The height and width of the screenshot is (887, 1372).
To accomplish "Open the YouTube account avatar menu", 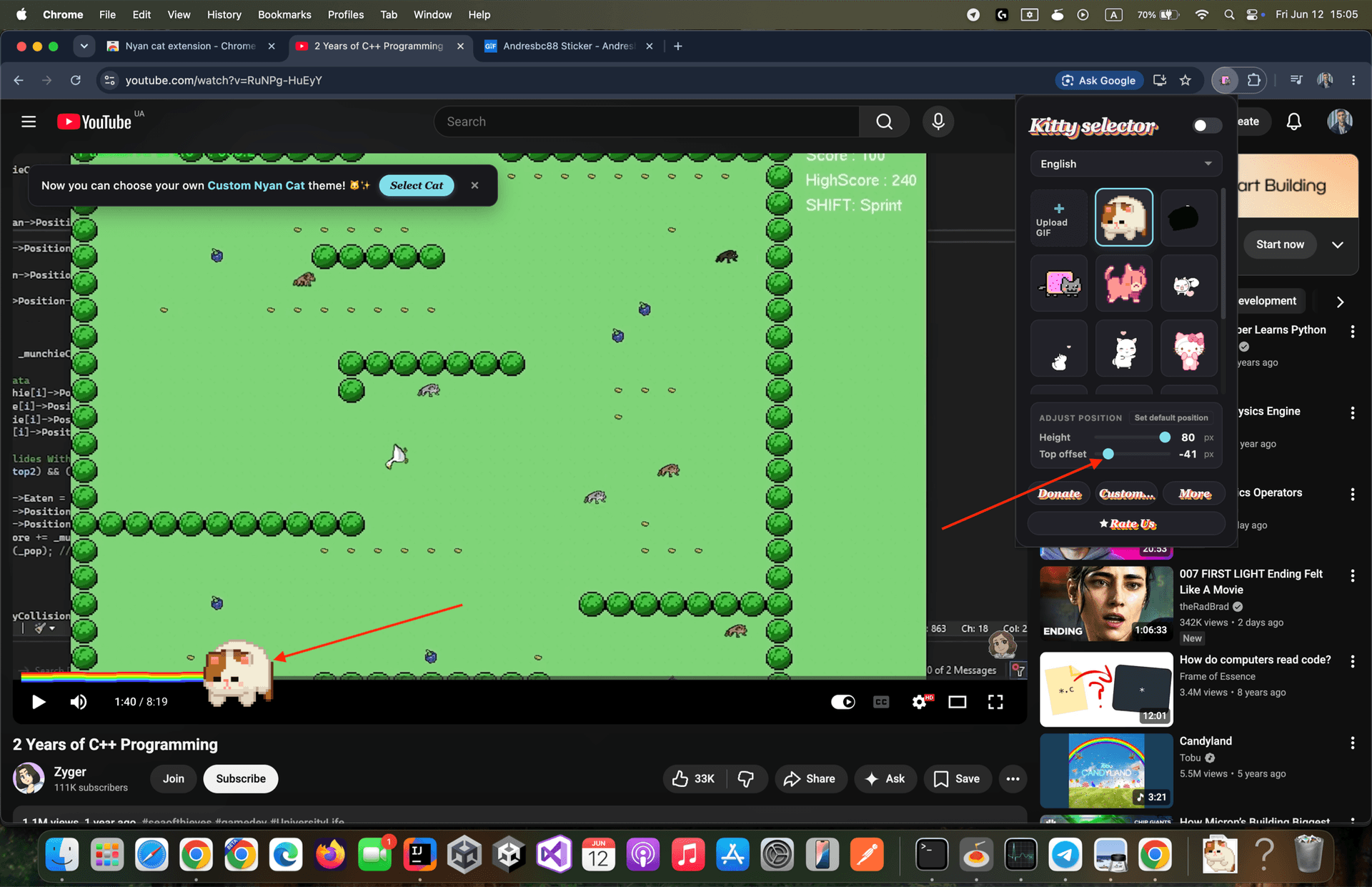I will (1340, 122).
